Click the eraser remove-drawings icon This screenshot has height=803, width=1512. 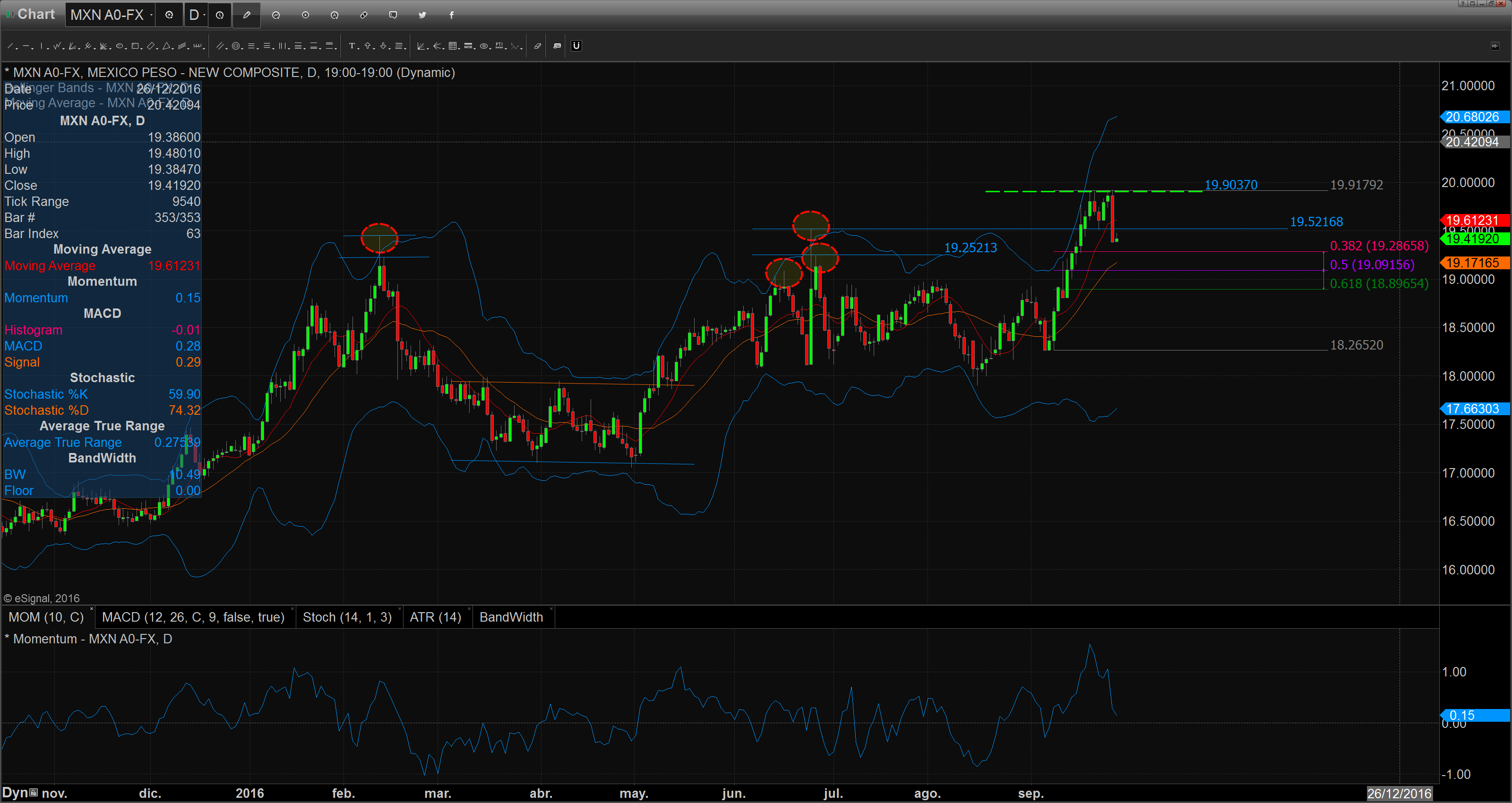click(x=538, y=46)
